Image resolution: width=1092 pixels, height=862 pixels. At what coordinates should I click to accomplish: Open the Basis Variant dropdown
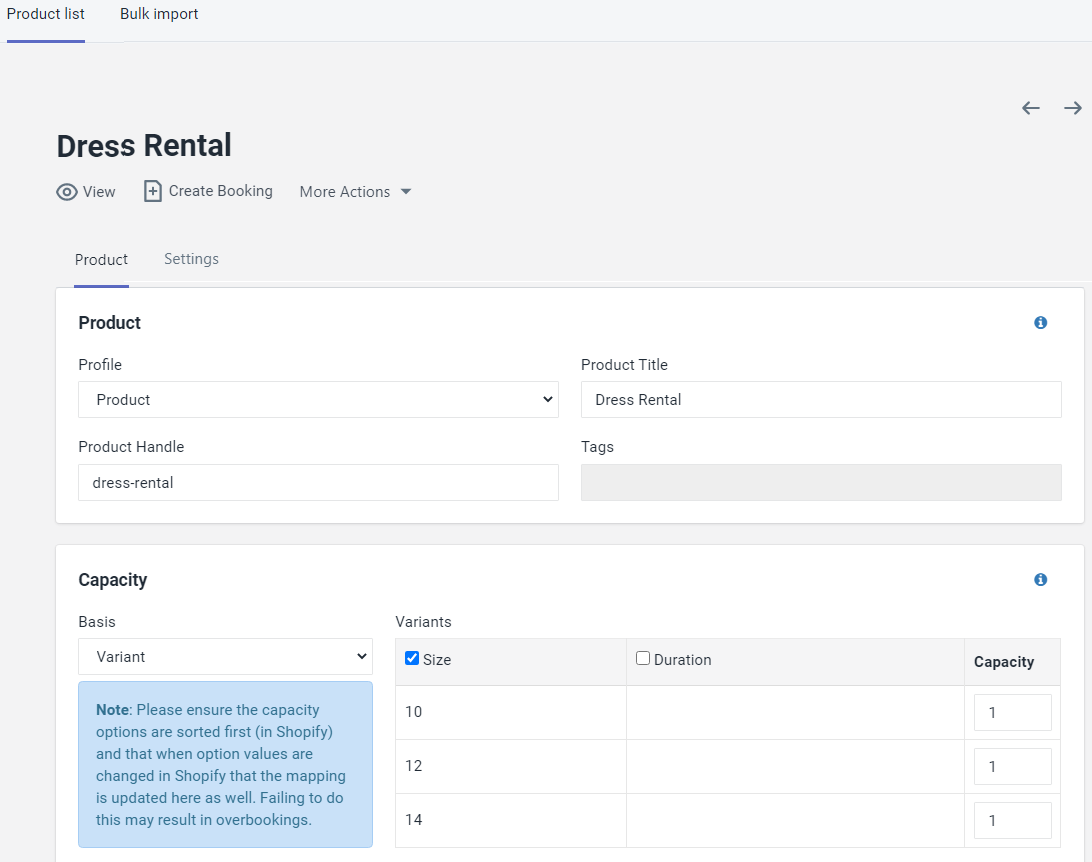pos(225,657)
